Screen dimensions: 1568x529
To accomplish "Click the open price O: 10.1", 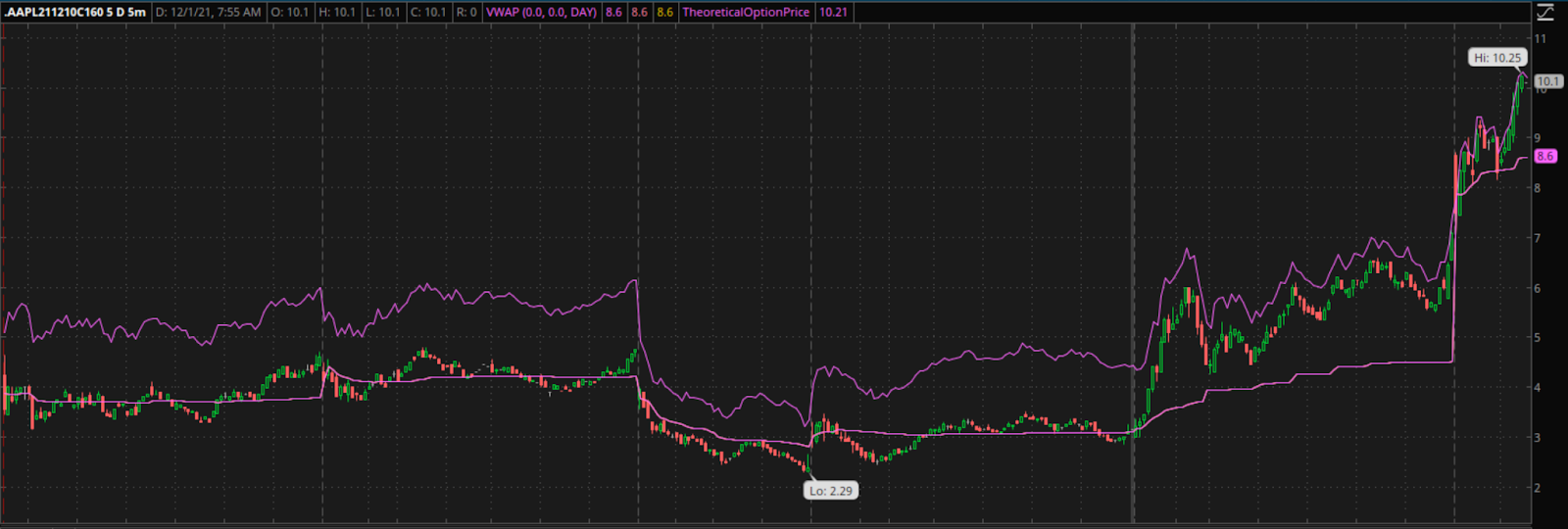I will (290, 12).
